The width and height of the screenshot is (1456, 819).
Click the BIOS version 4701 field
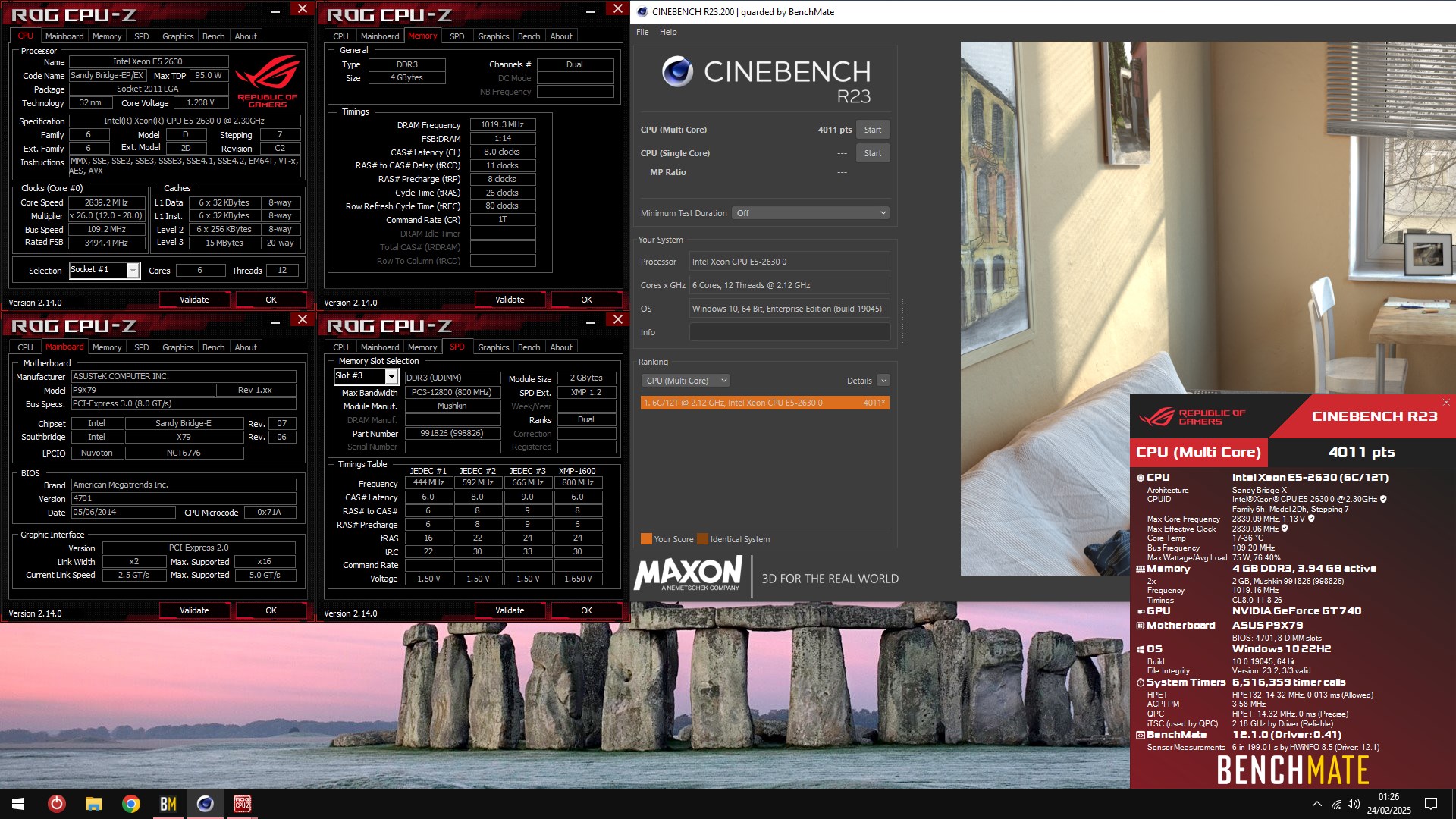point(184,498)
